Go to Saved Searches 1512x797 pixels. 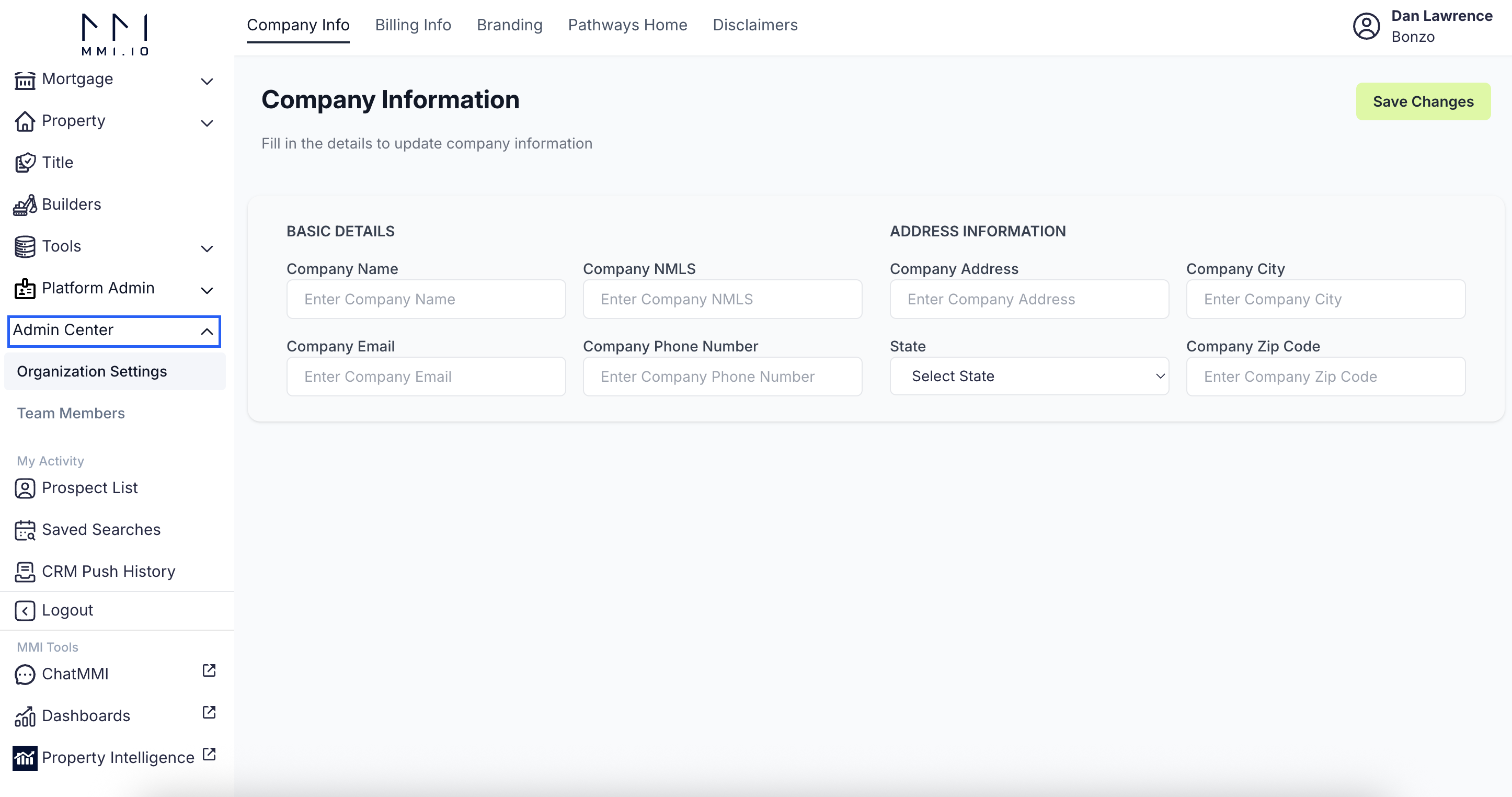pos(101,529)
